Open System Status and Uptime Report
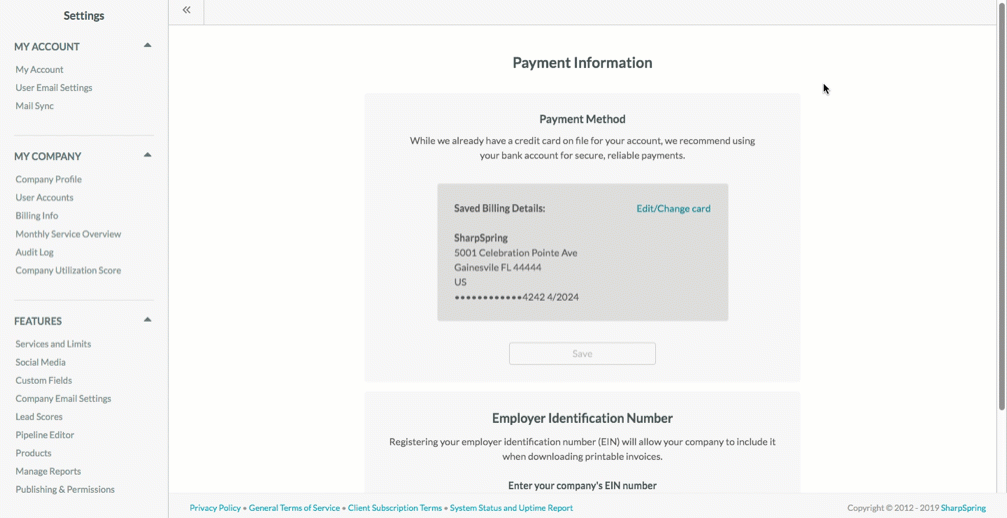Viewport: 1007px width, 518px height. click(x=511, y=508)
